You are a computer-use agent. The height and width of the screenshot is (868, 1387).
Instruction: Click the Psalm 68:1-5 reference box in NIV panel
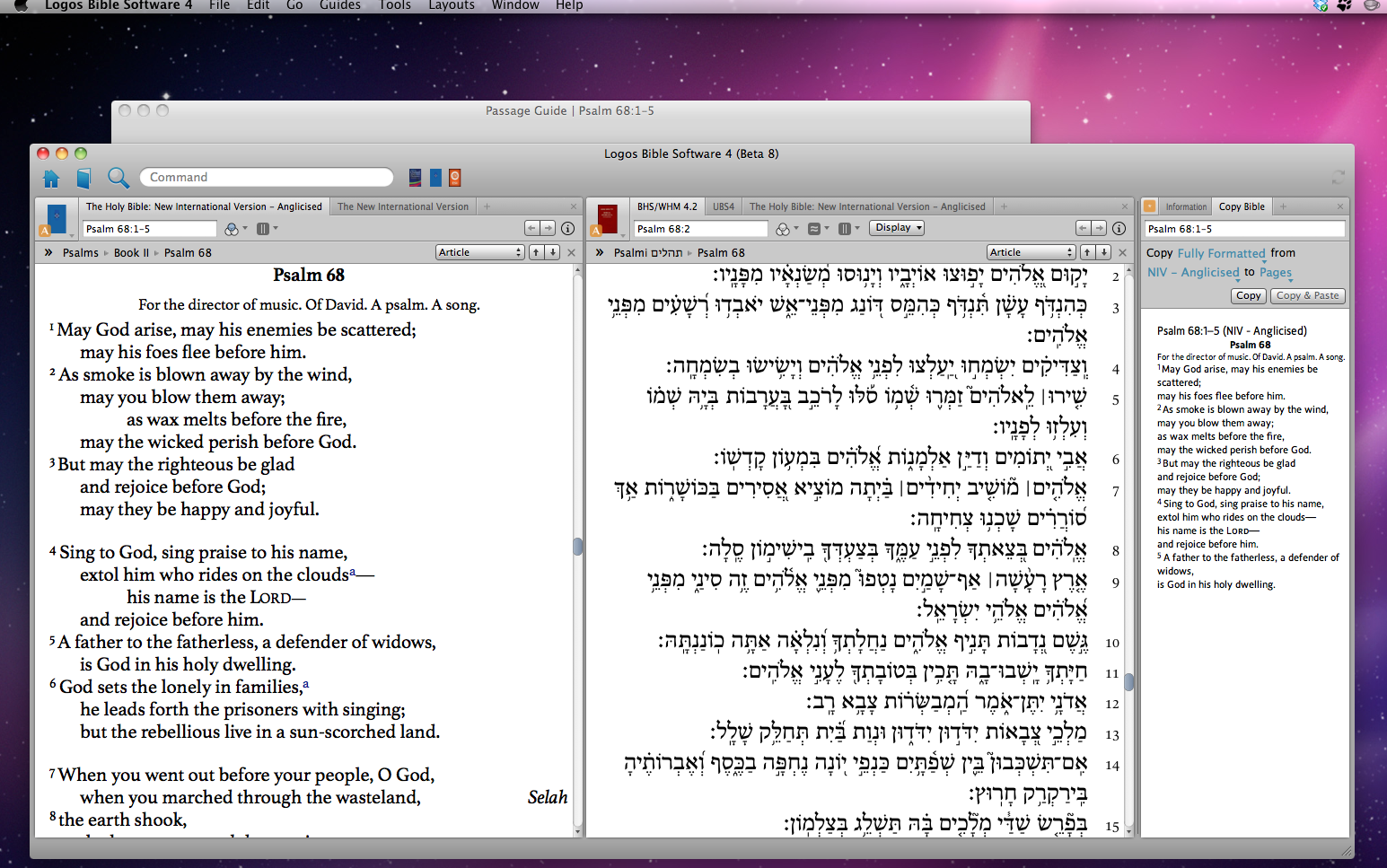tap(150, 229)
